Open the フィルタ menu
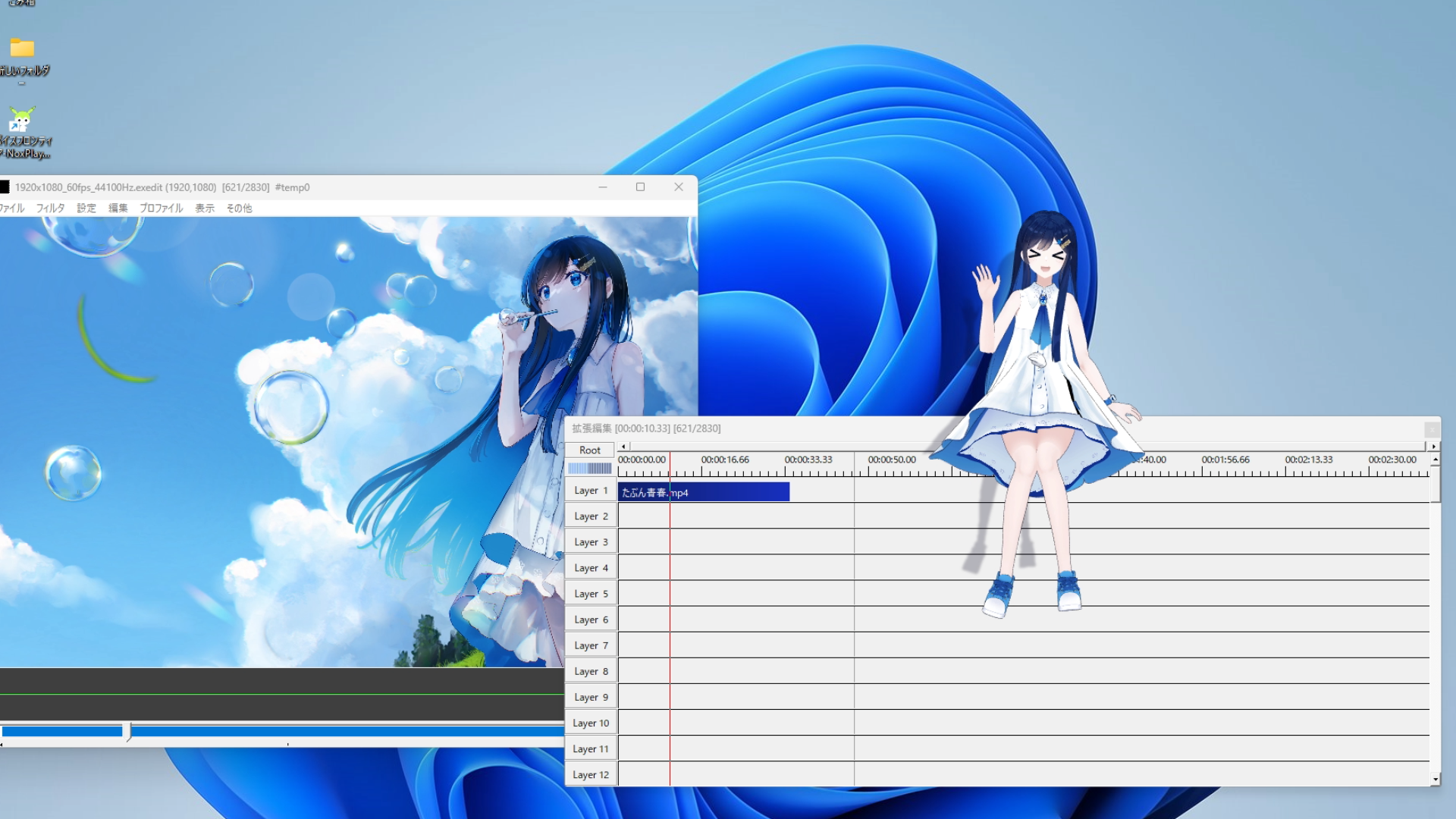 tap(50, 208)
